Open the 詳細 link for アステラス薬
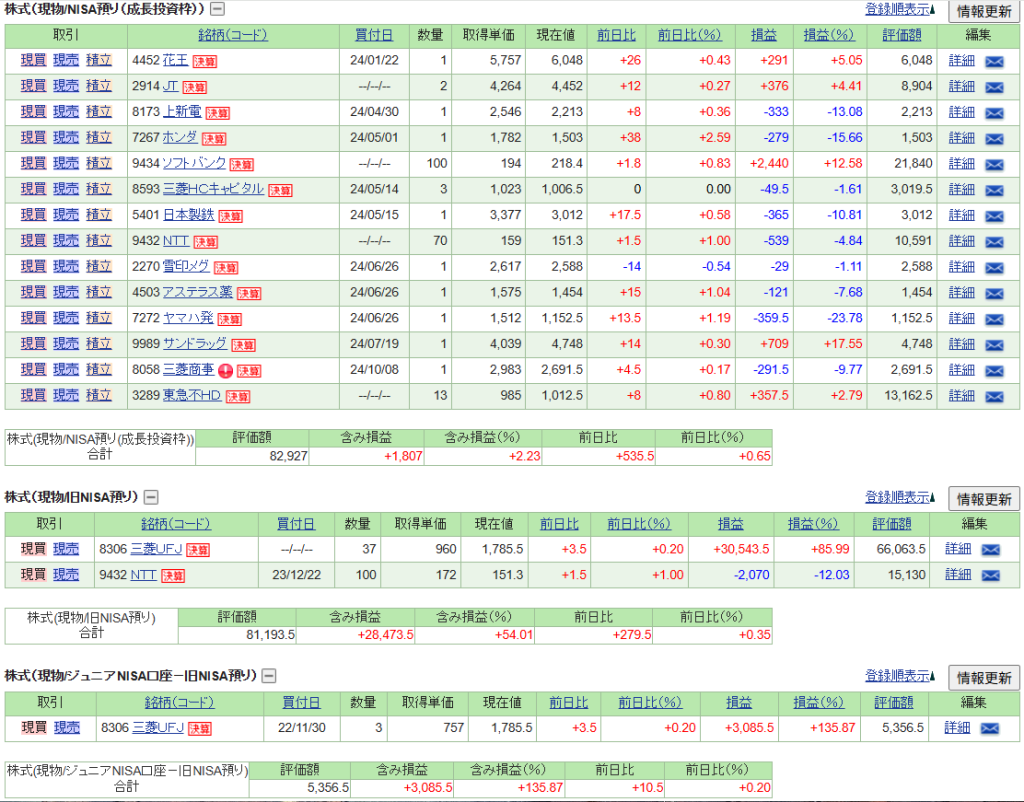The image size is (1024, 802). (961, 292)
